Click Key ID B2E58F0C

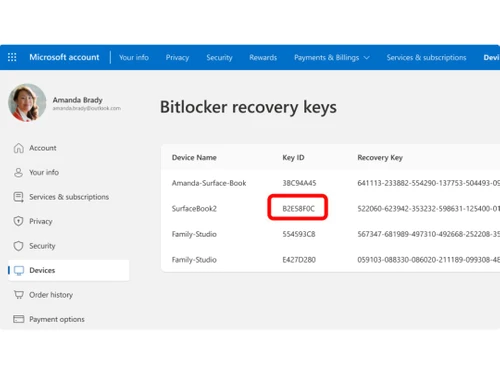pos(299,209)
